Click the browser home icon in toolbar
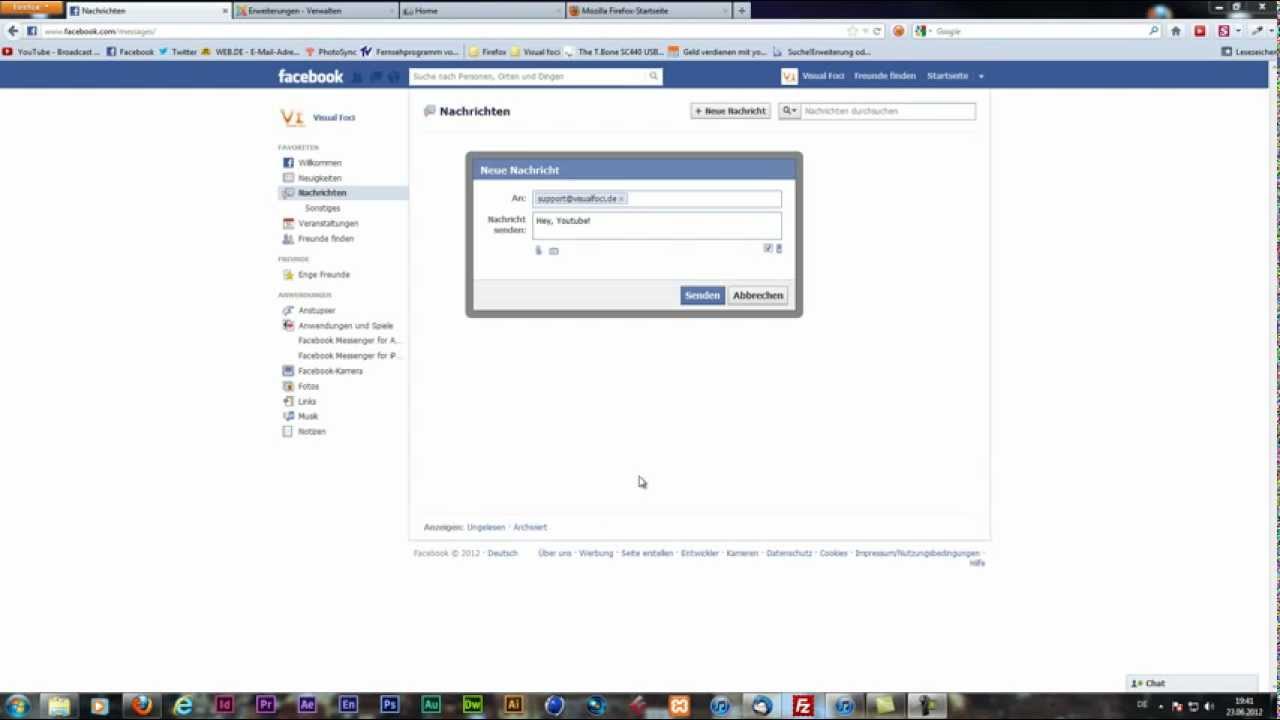This screenshot has width=1280, height=720. (1176, 31)
